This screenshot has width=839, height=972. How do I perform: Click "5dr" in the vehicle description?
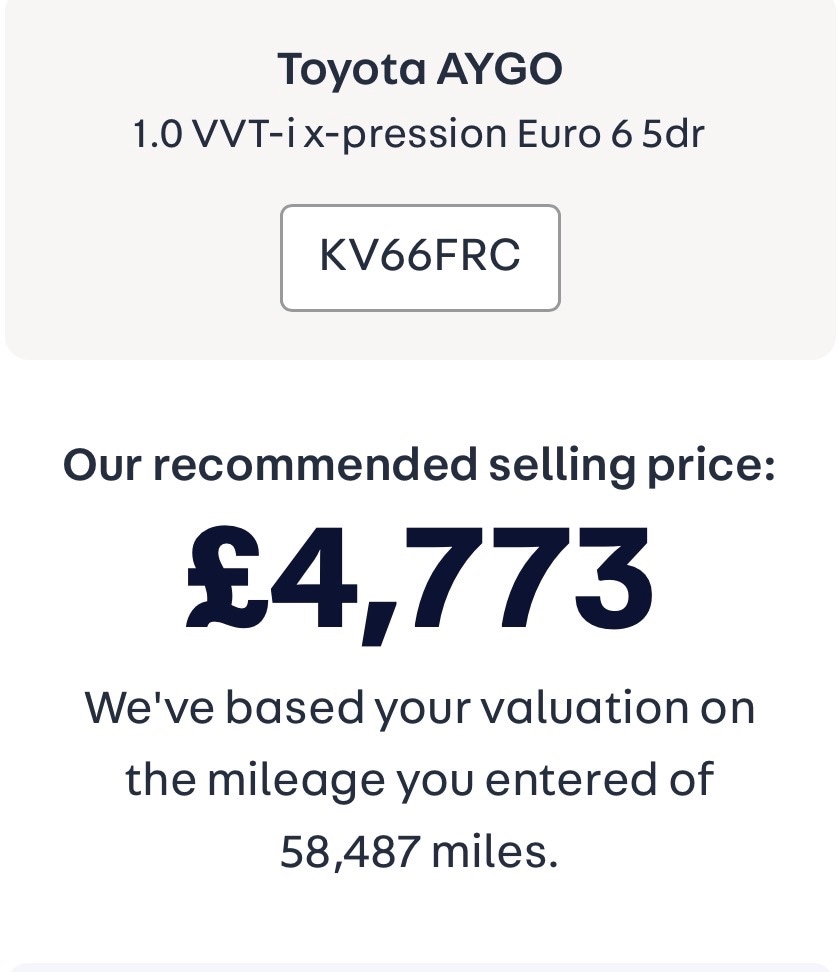(x=673, y=133)
